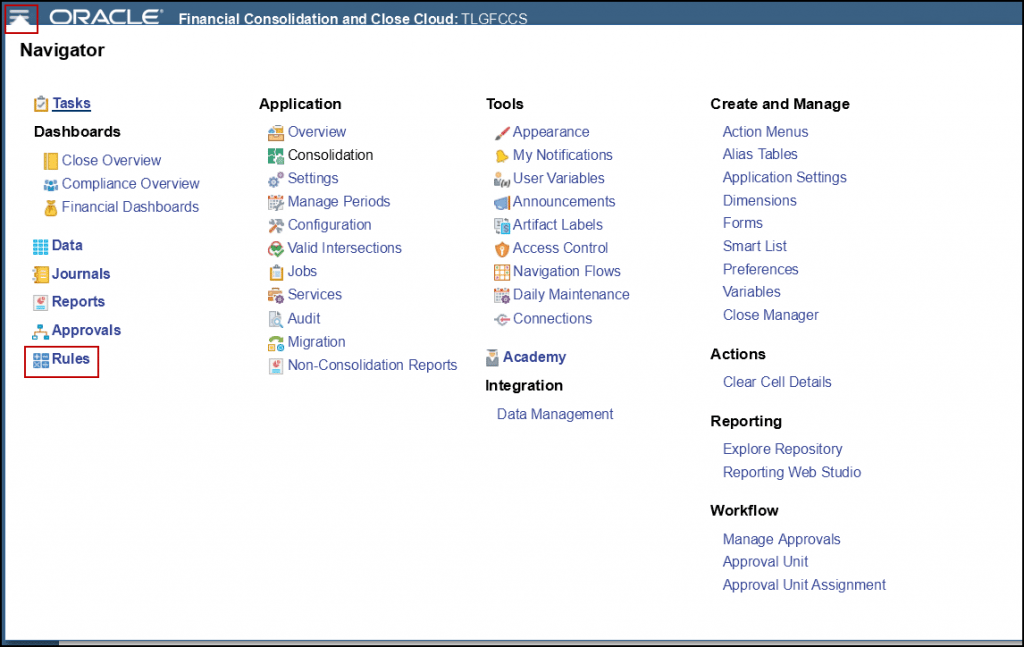Screen dimensions: 1024x647
Task: Click the Navigation Flows icon
Action: pyautogui.click(x=502, y=272)
